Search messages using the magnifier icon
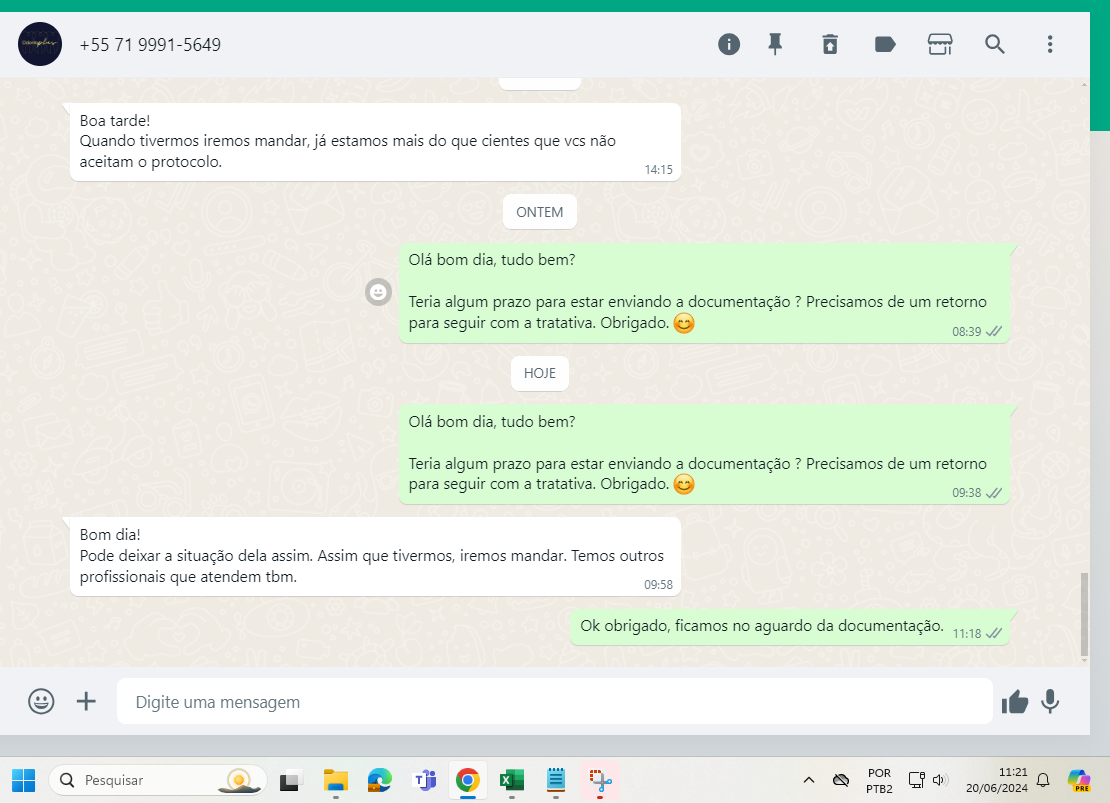Viewport: 1110px width, 803px height. tap(995, 44)
